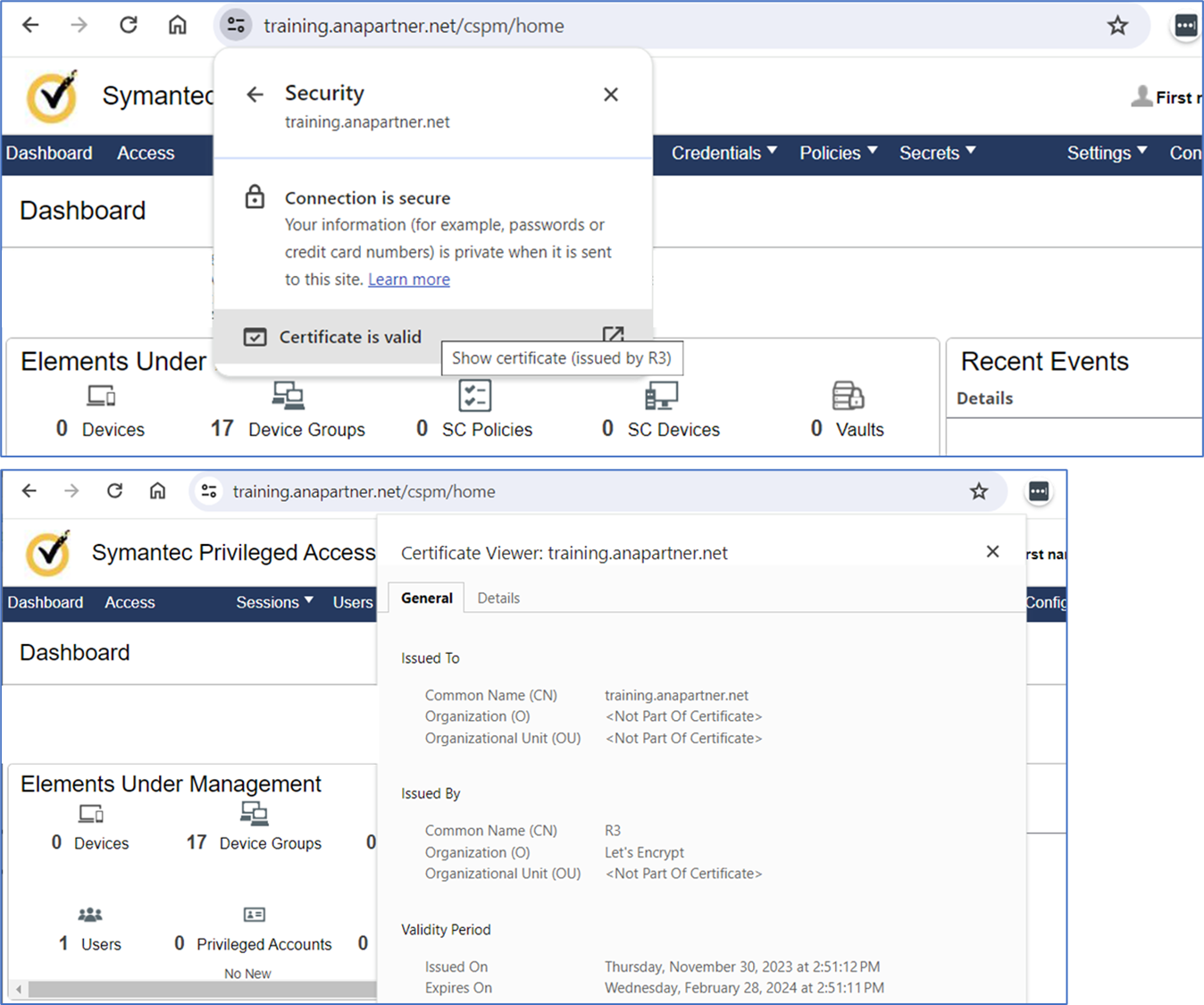This screenshot has width=1204, height=1005.
Task: Click the Learn more link
Action: (x=409, y=280)
